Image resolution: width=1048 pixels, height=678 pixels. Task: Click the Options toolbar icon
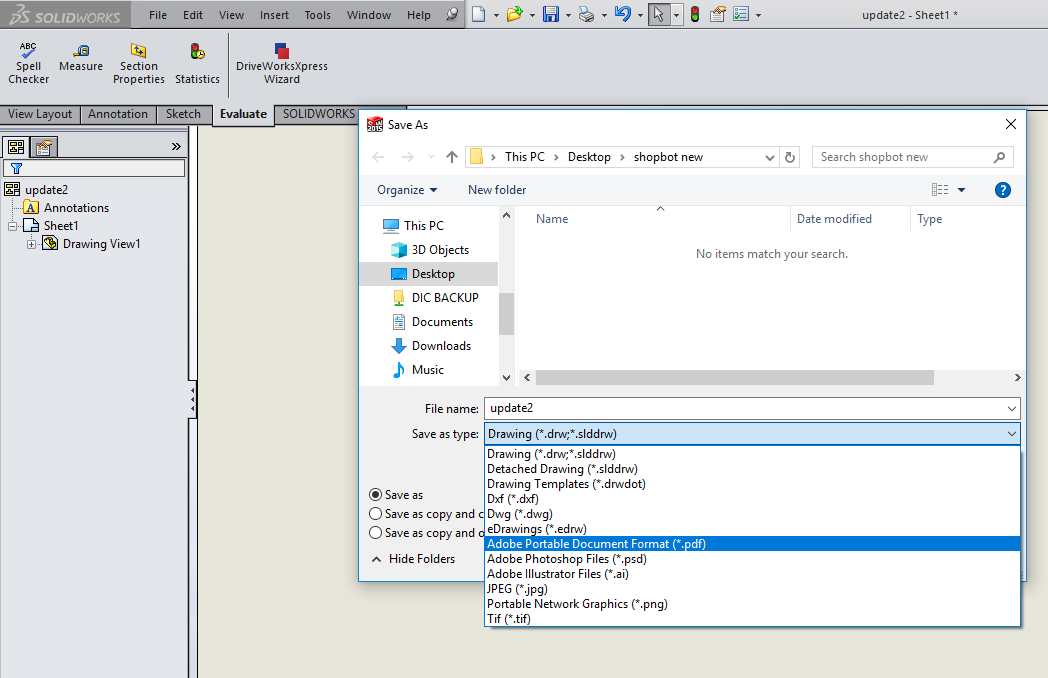[741, 14]
